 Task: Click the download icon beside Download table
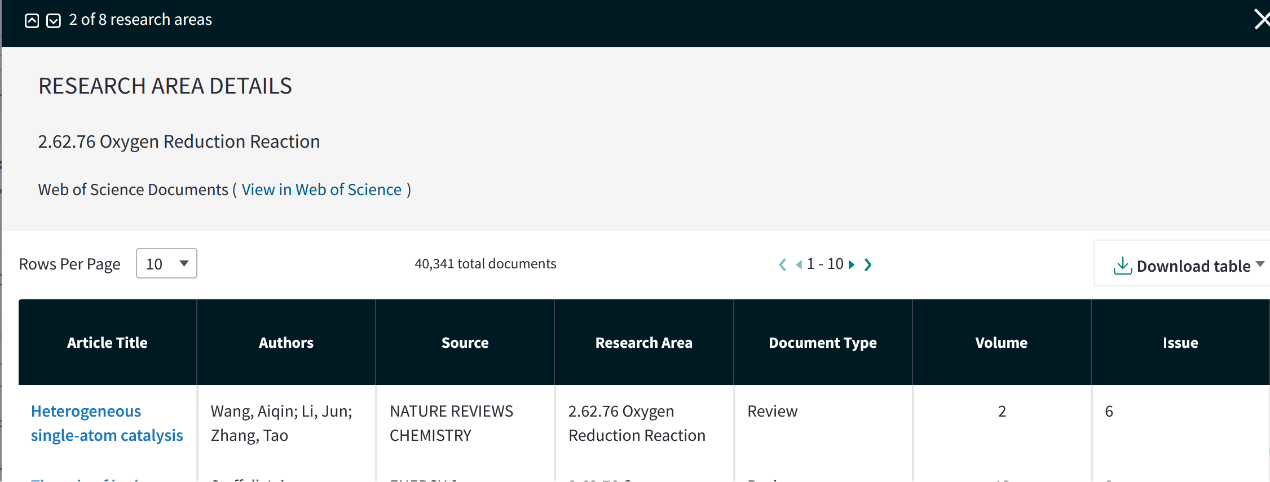point(1122,266)
